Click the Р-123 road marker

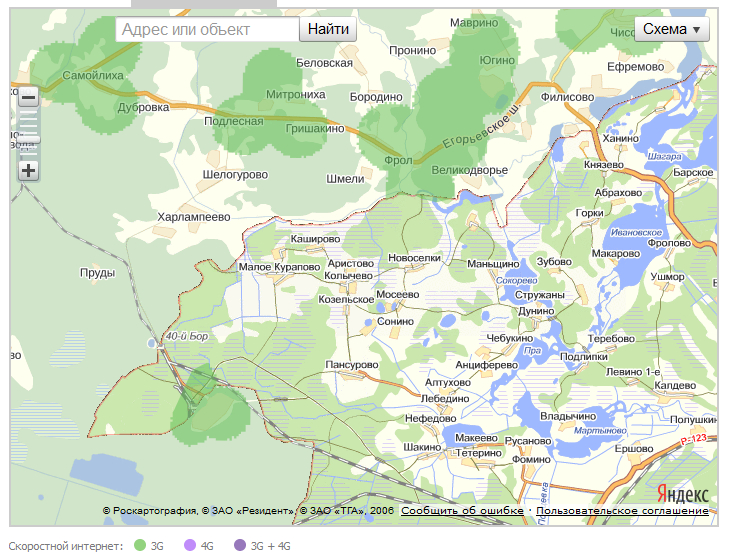coord(693,439)
